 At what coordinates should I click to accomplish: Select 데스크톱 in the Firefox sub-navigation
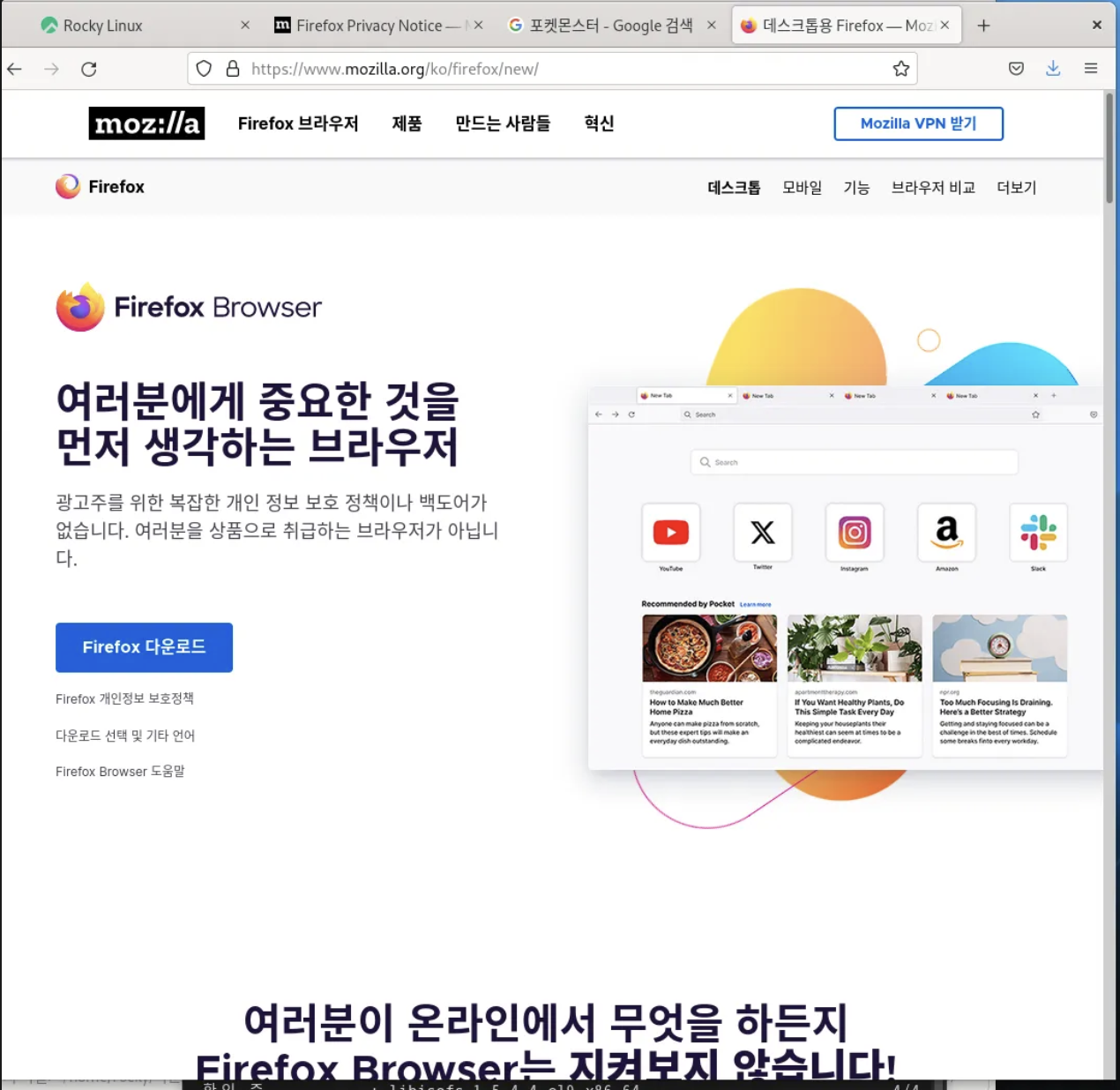pyautogui.click(x=734, y=187)
